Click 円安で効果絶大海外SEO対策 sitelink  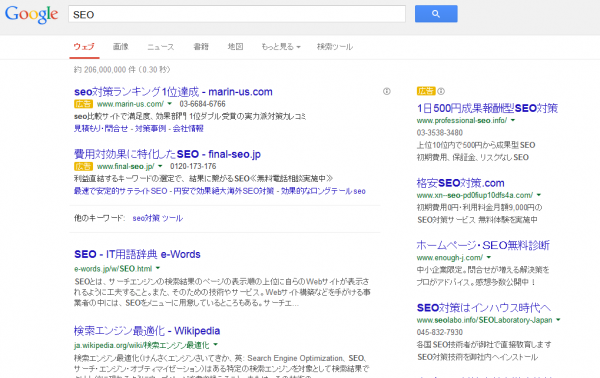click(x=224, y=191)
